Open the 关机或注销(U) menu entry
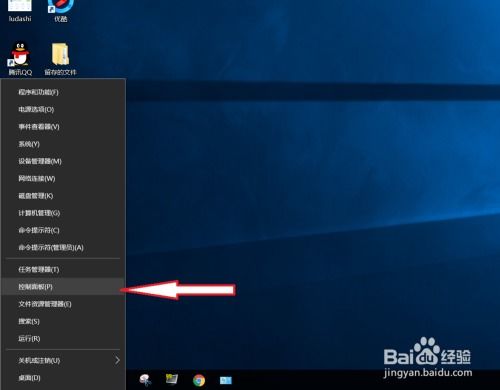 63,360
